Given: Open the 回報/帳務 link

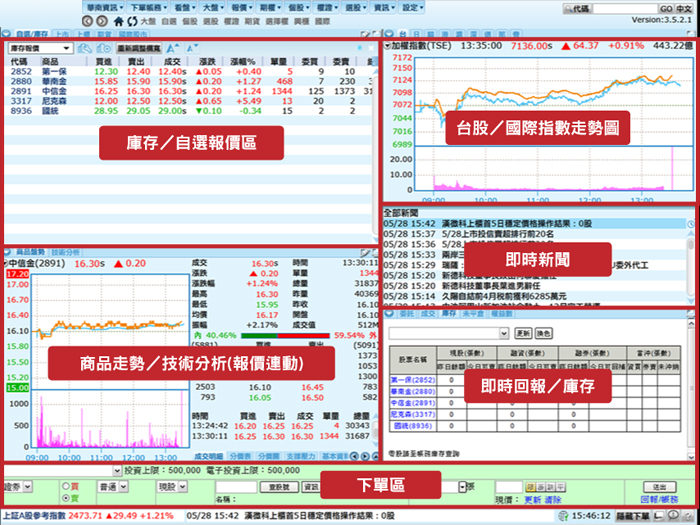Looking at the screenshot, I should coord(659,500).
